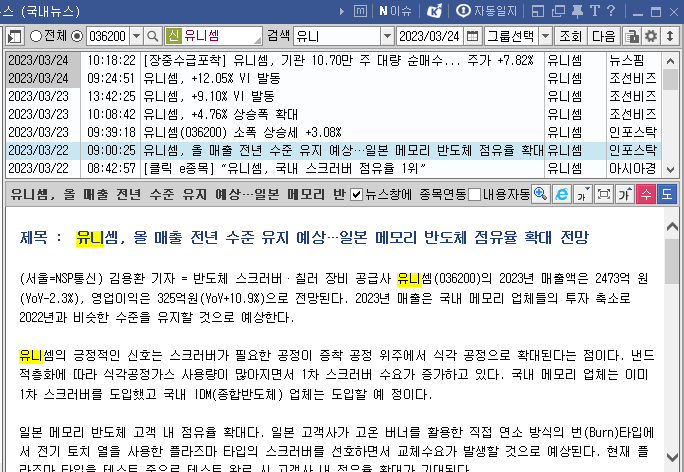Click article pane scrollbar down arrow
Image resolution: width=684 pixels, height=472 pixels.
(x=672, y=457)
